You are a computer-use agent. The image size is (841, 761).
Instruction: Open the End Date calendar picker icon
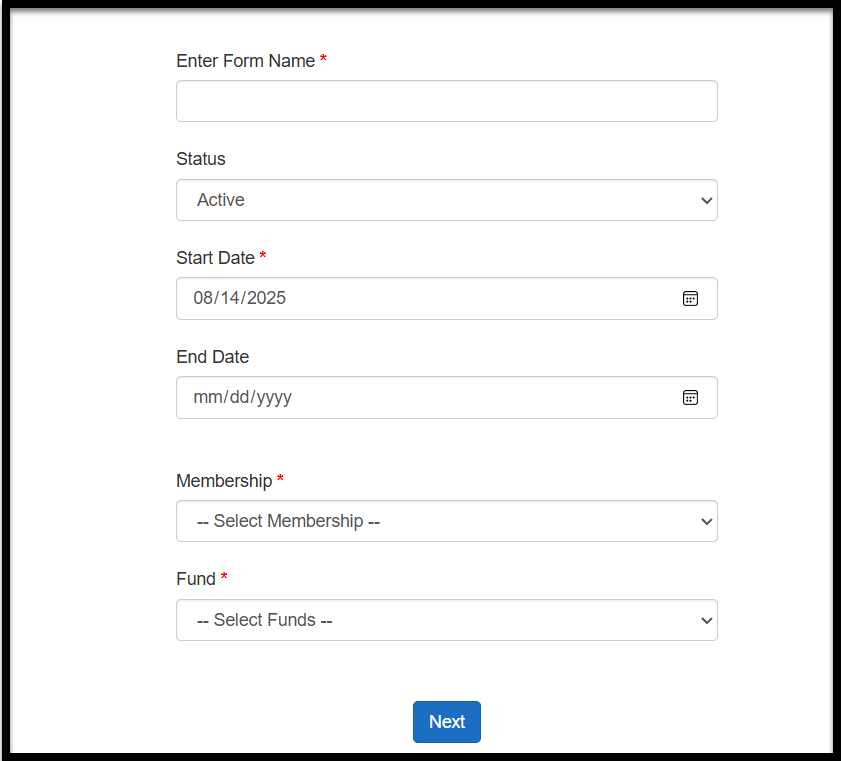coord(690,397)
